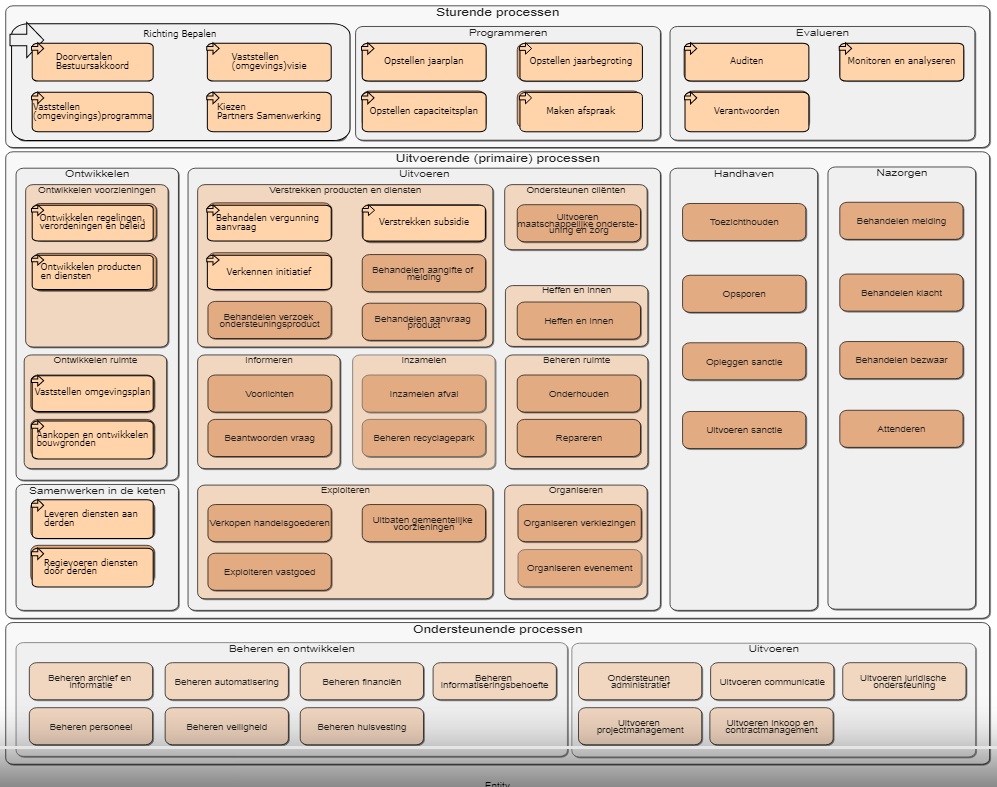Select the Uitvoeren sanctie process box
Image resolution: width=997 pixels, height=787 pixels.
744,430
